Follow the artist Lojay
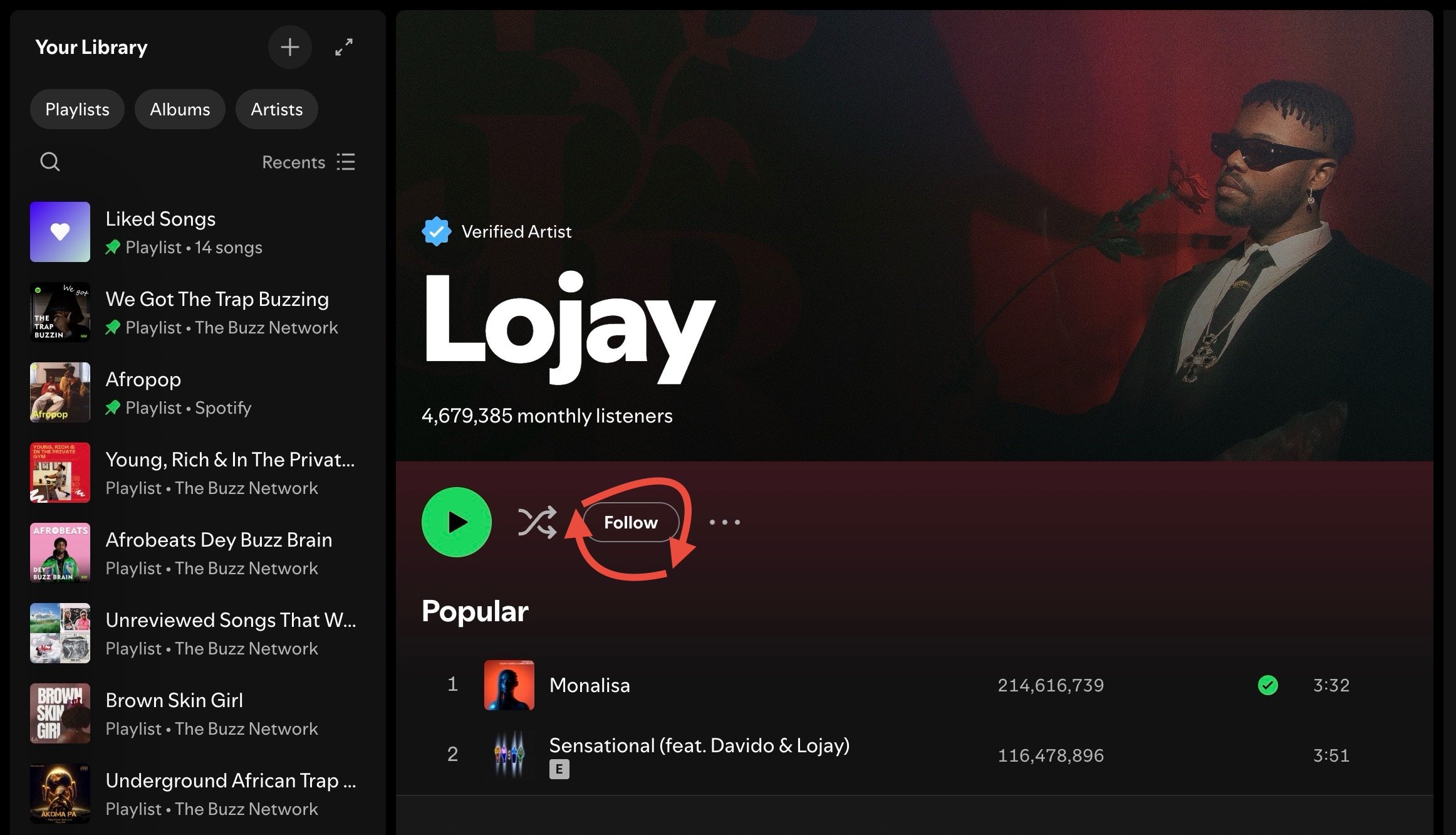 pyautogui.click(x=631, y=522)
